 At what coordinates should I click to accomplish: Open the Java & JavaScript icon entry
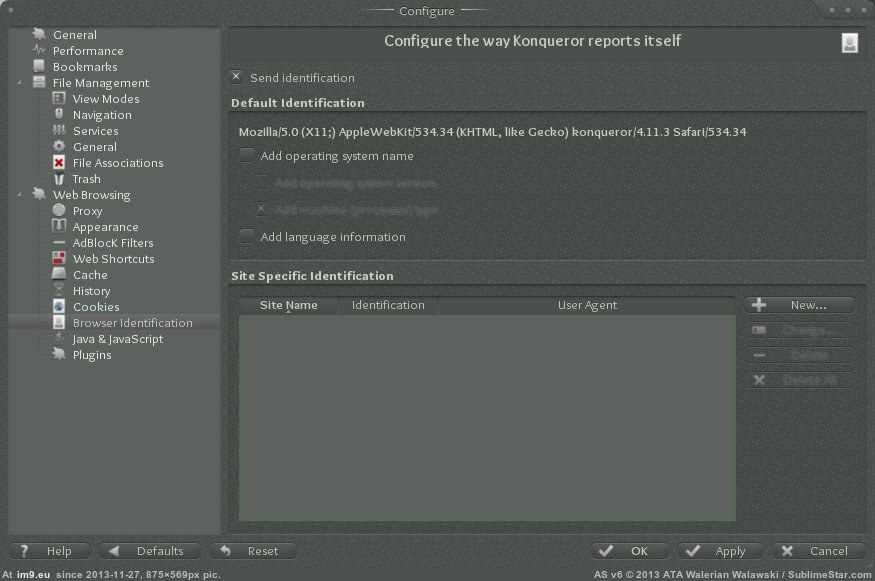click(59, 338)
